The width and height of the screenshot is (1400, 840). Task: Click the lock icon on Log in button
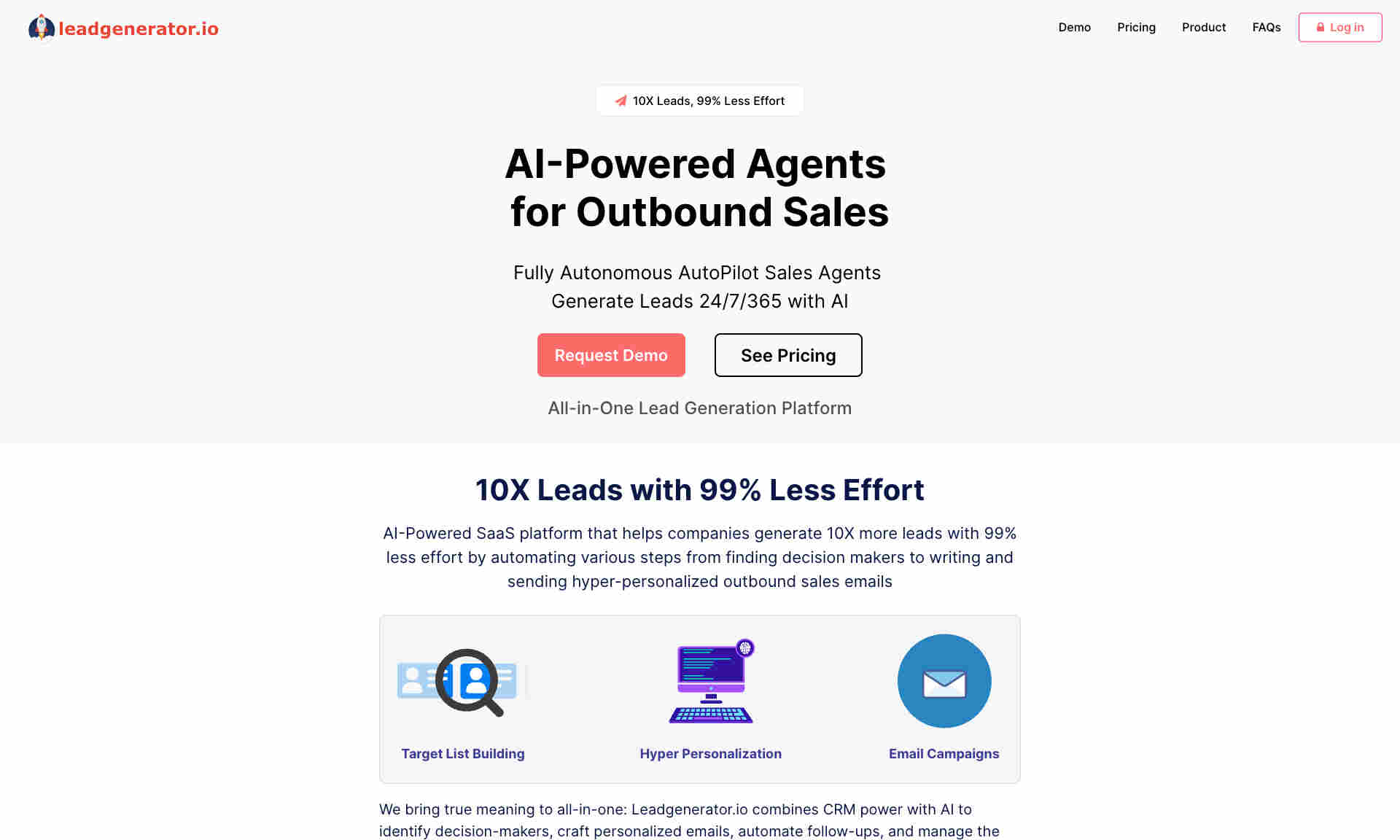click(1320, 27)
